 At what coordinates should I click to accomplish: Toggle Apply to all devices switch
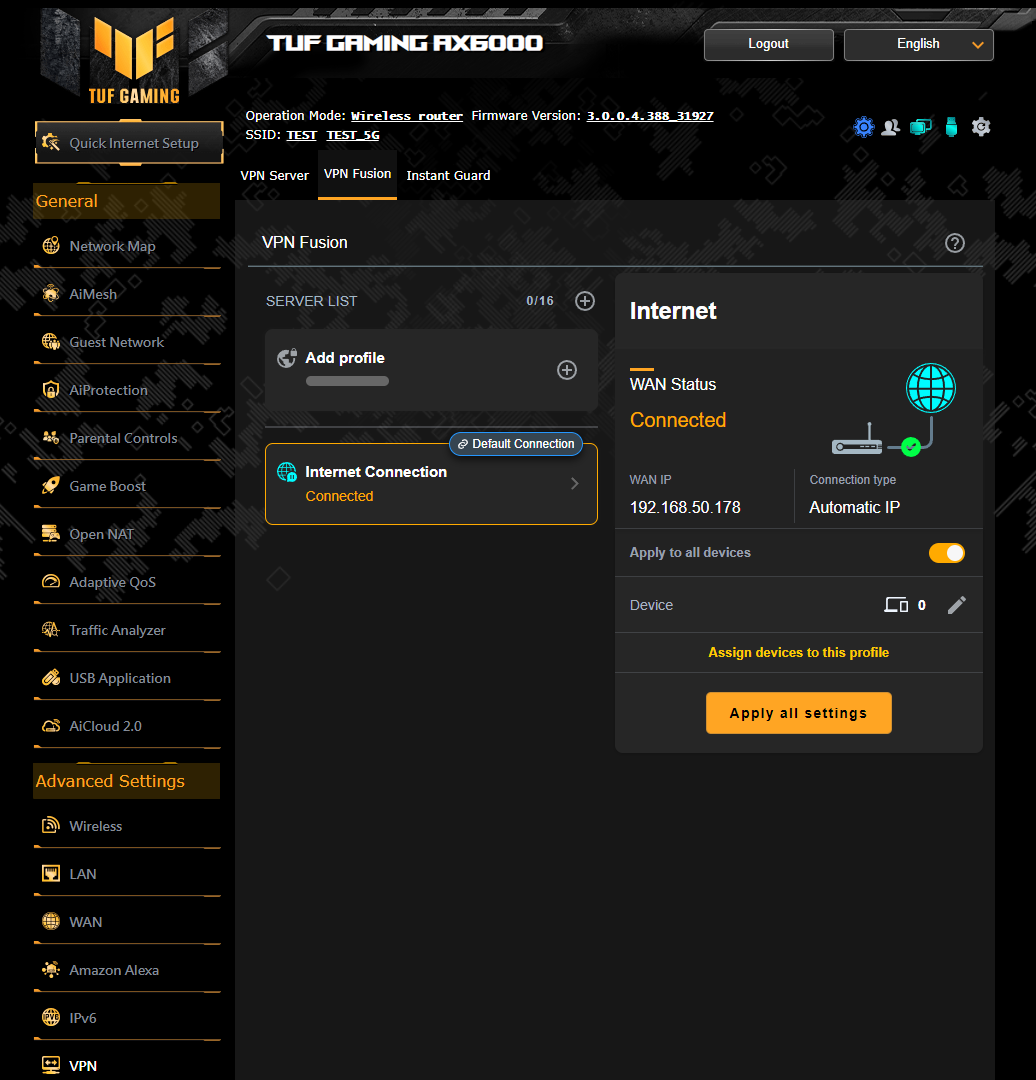pyautogui.click(x=946, y=553)
